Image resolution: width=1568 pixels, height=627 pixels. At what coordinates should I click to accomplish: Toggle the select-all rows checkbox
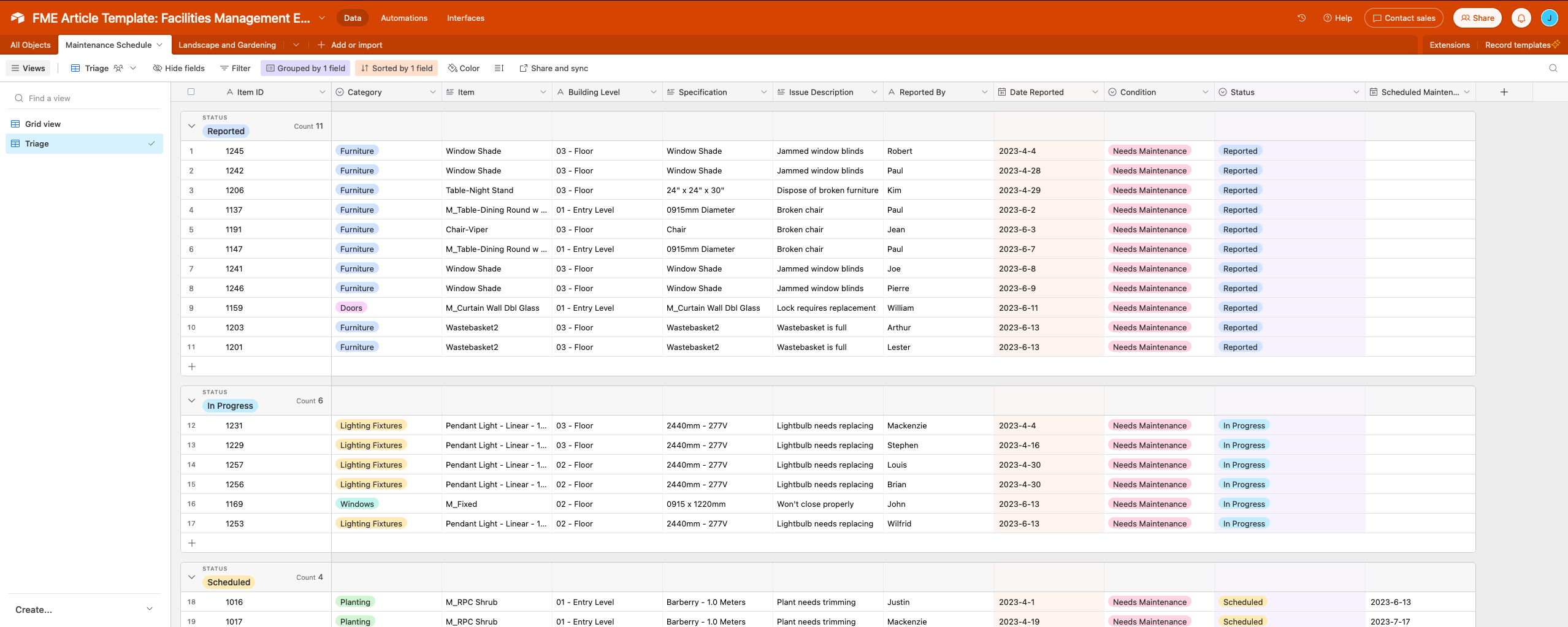pos(191,92)
